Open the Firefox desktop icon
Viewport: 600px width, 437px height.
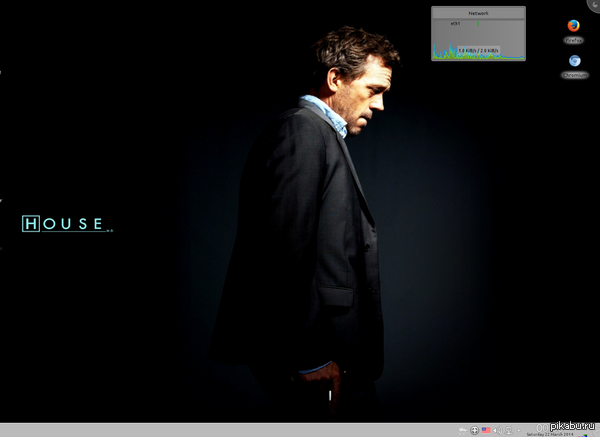[x=573, y=26]
